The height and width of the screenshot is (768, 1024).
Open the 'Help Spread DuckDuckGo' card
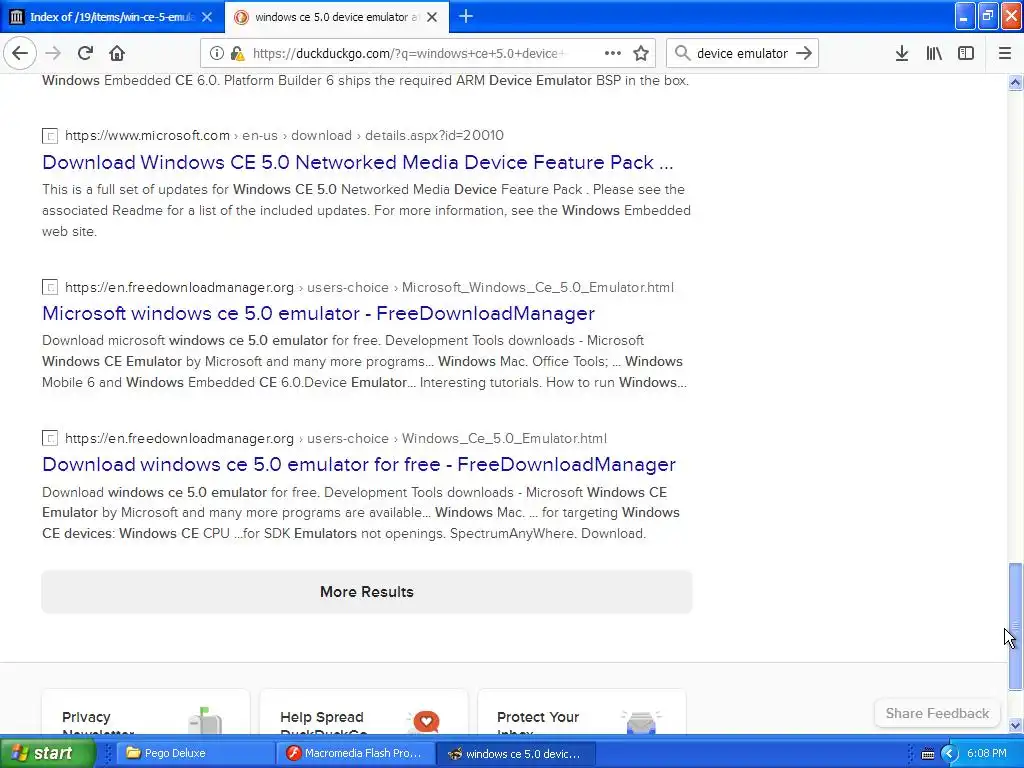point(364,712)
